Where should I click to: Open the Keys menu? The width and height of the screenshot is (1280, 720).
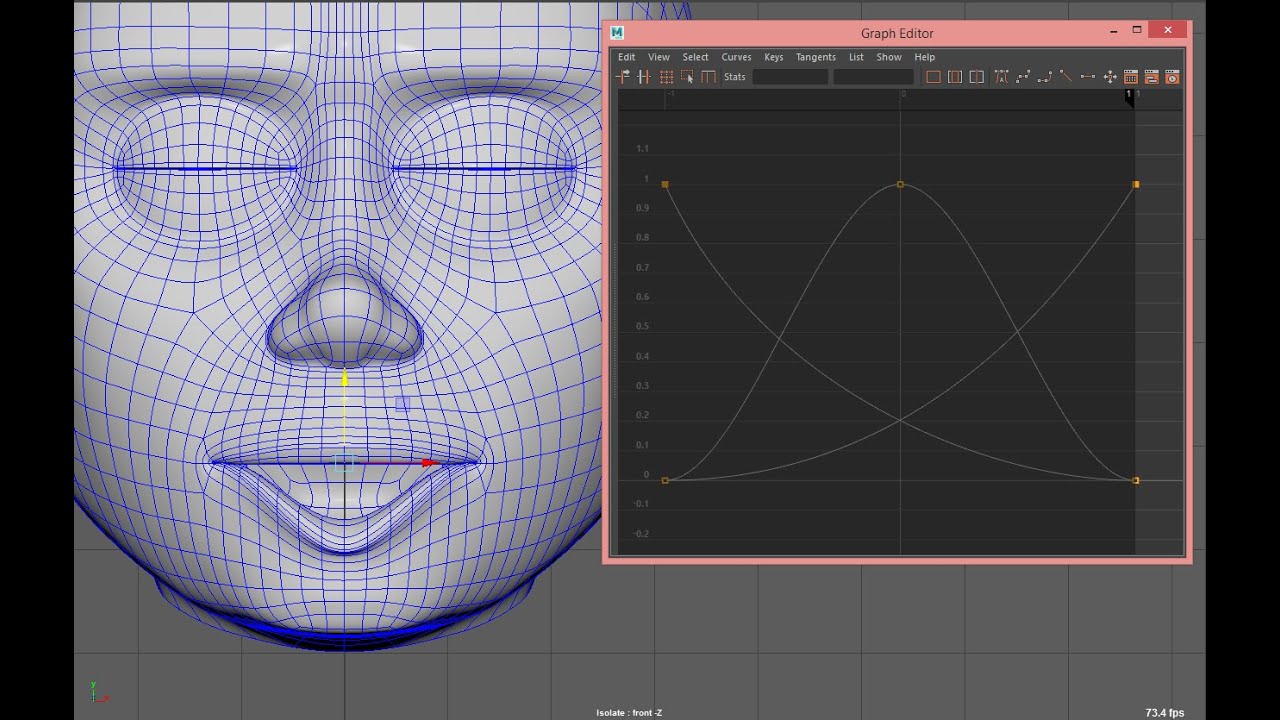click(774, 57)
